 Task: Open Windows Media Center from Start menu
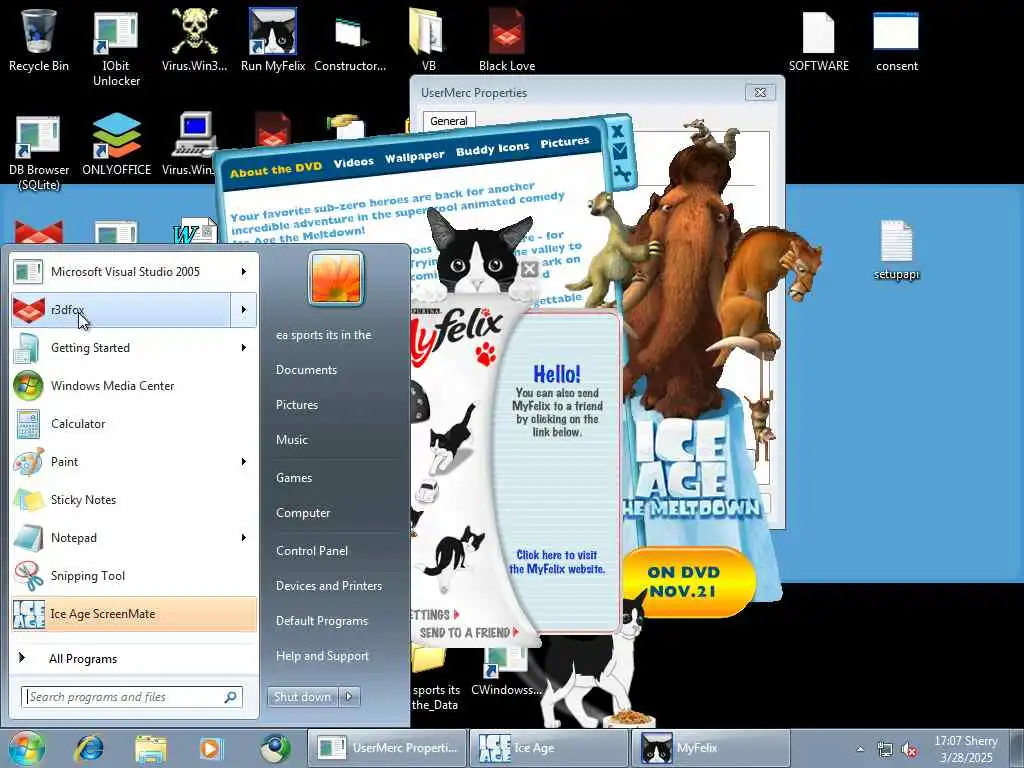point(134,386)
